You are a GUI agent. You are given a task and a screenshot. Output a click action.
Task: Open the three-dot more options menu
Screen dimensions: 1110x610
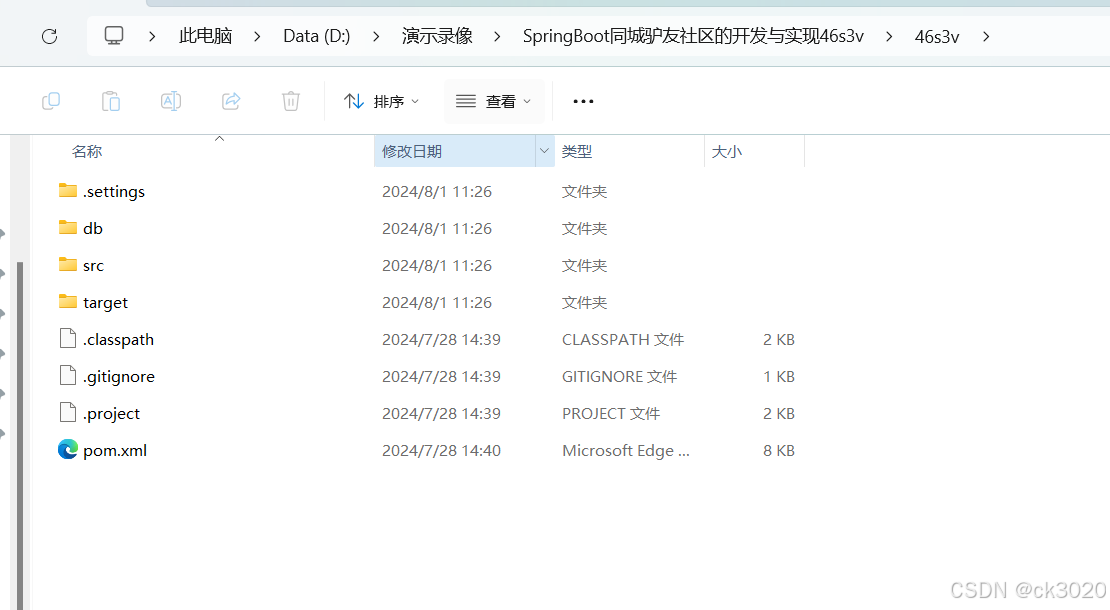tap(583, 101)
